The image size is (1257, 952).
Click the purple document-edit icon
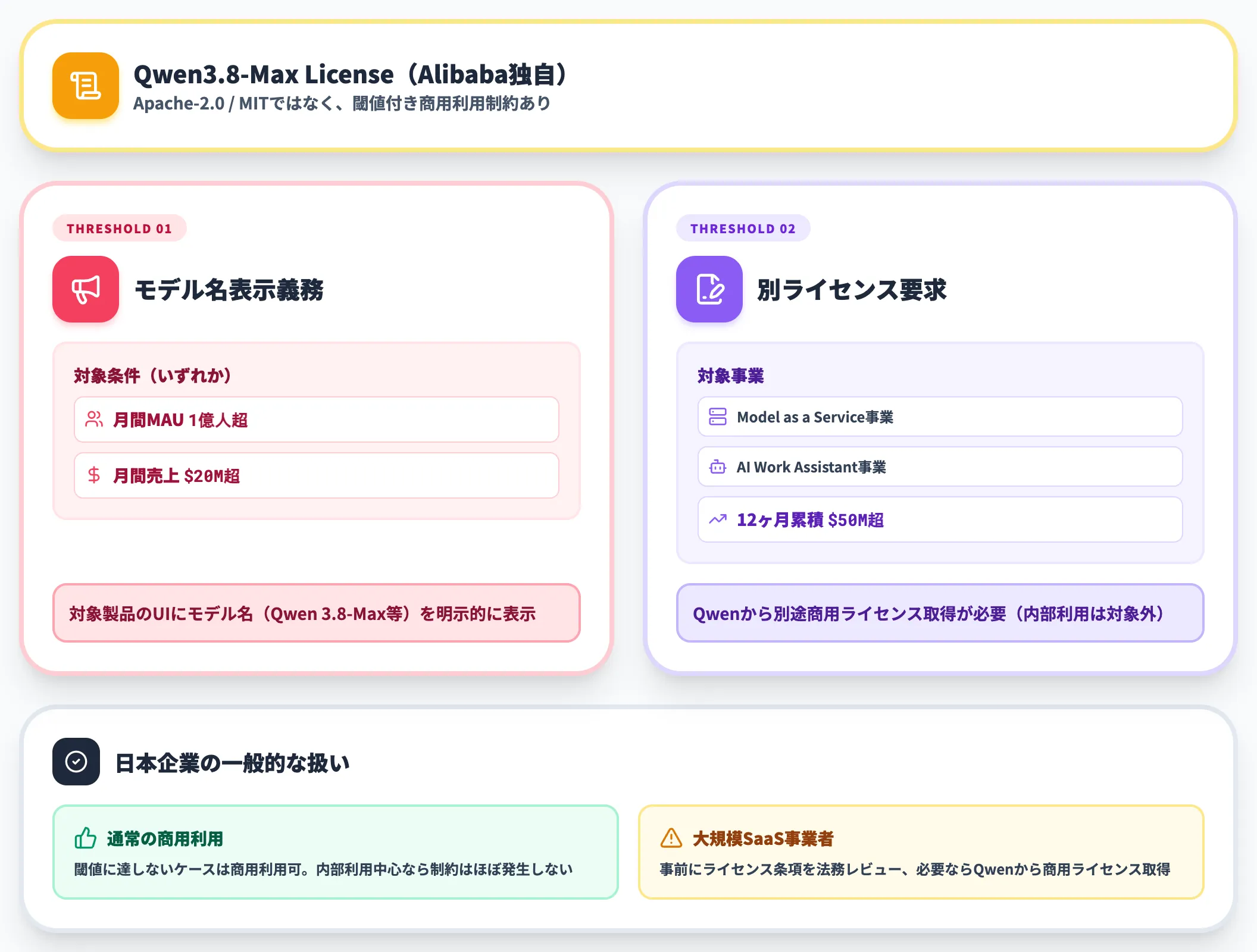[x=709, y=289]
